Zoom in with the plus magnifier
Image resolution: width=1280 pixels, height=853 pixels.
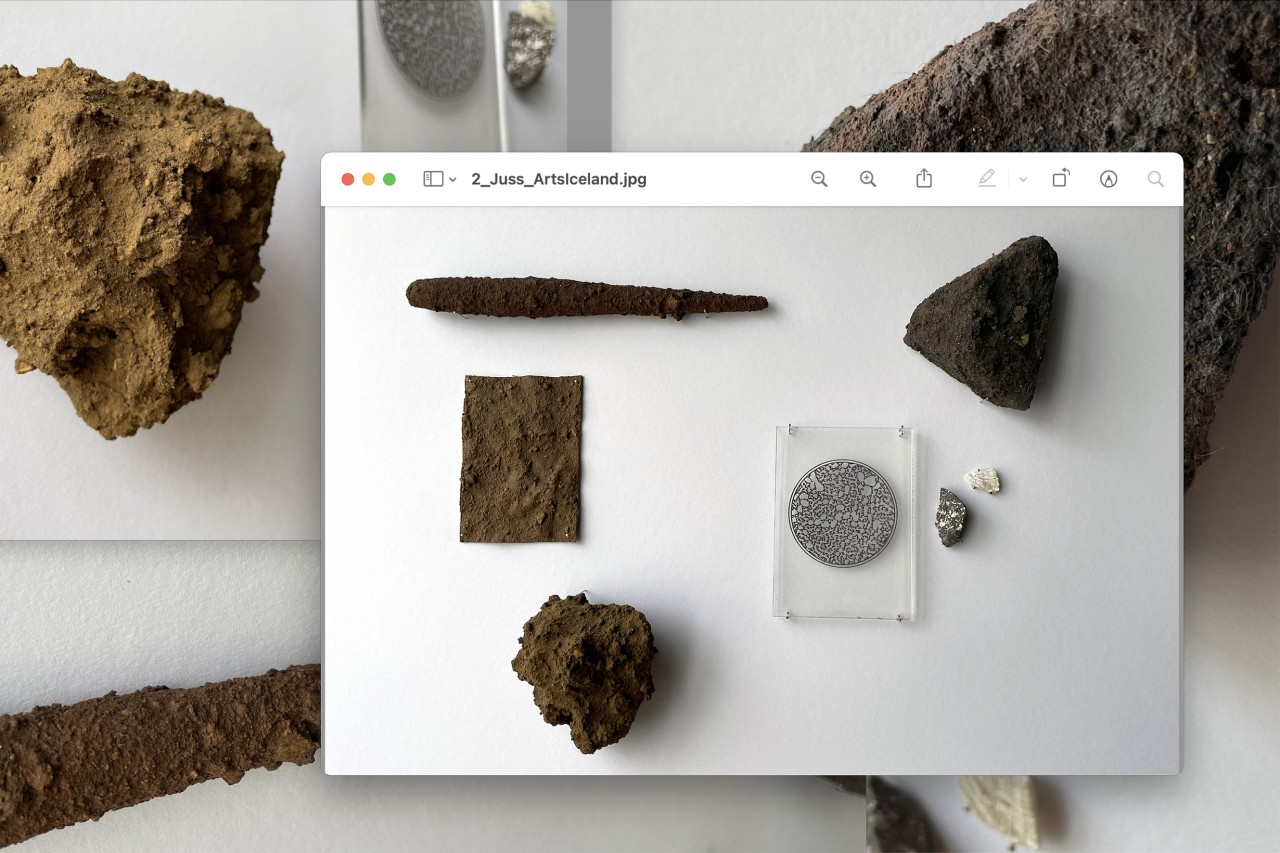(868, 179)
